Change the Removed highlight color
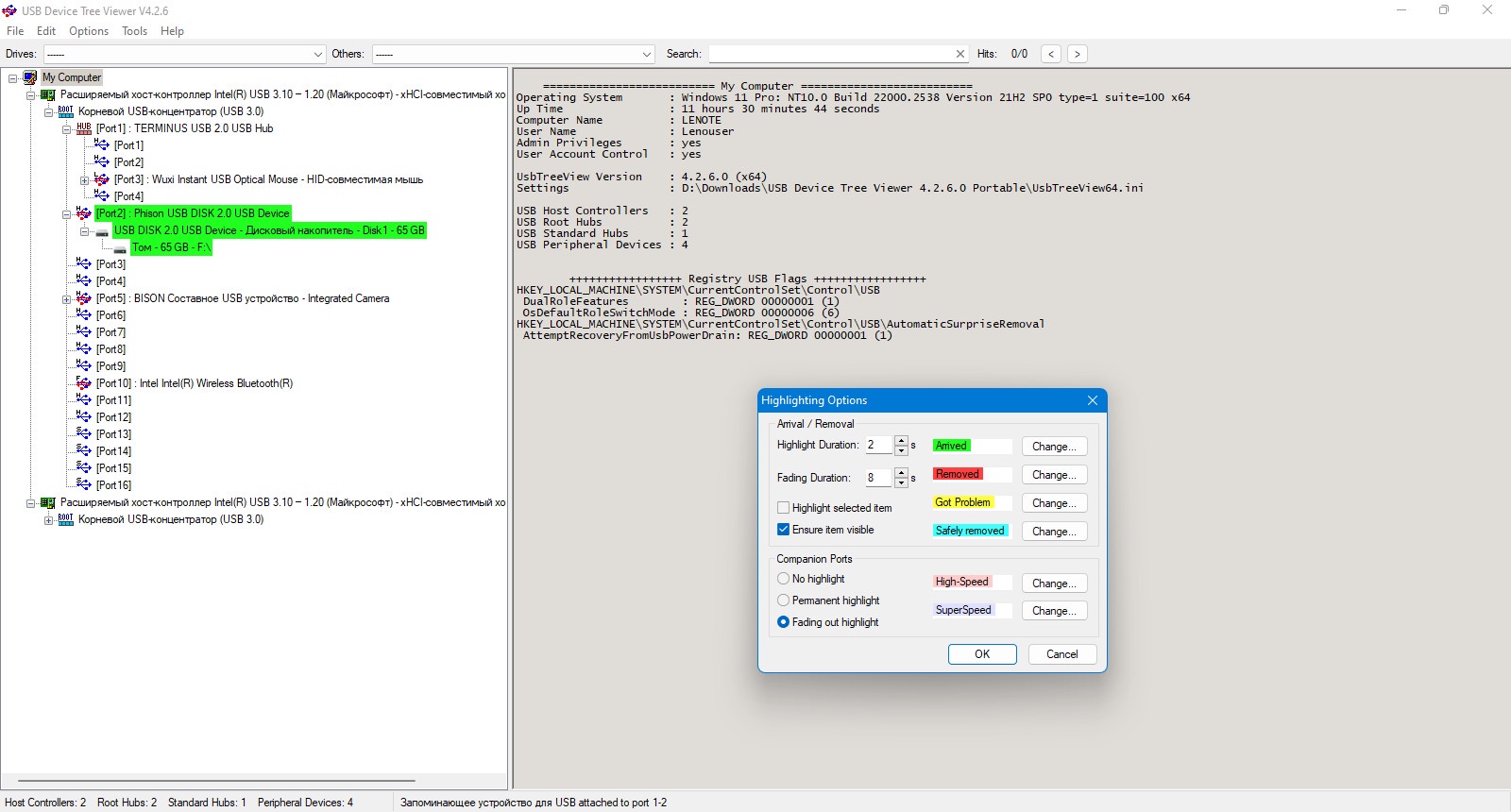This screenshot has width=1511, height=812. (x=1054, y=475)
